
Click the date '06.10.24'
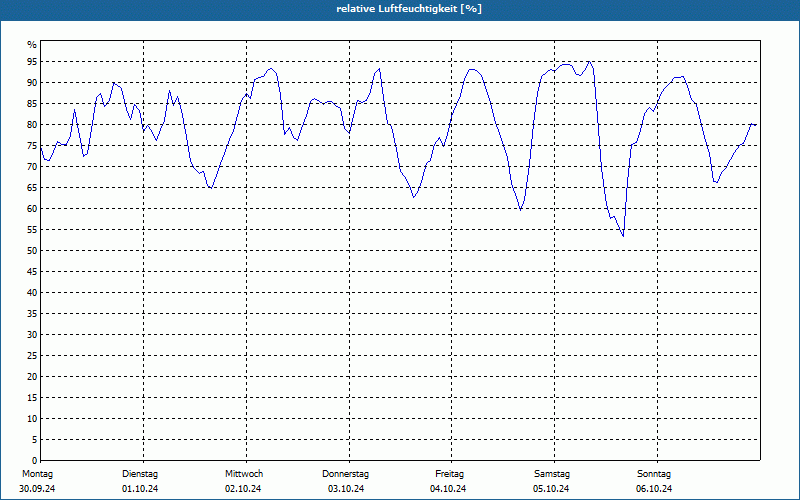click(654, 489)
